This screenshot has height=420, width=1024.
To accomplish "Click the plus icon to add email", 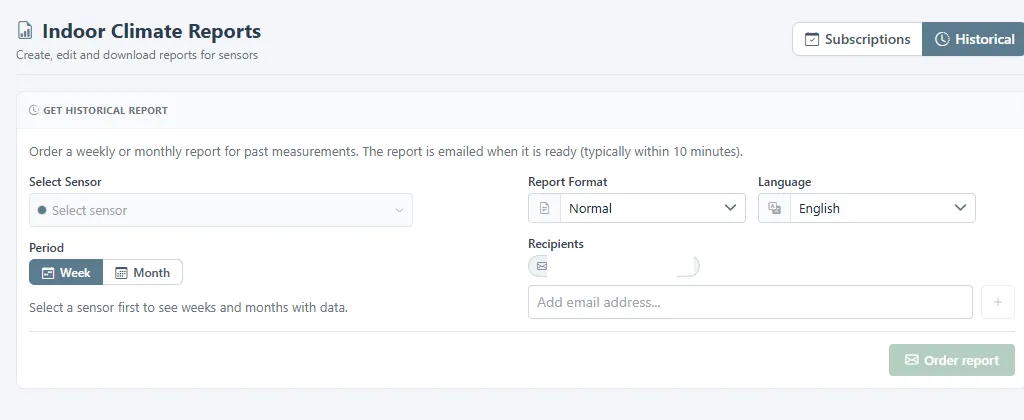I will click(998, 302).
